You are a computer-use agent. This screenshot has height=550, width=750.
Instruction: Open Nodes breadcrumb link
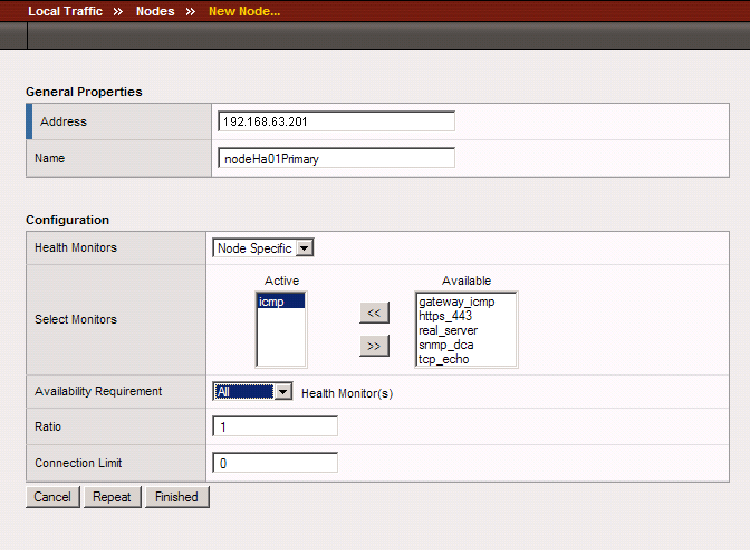[x=155, y=12]
